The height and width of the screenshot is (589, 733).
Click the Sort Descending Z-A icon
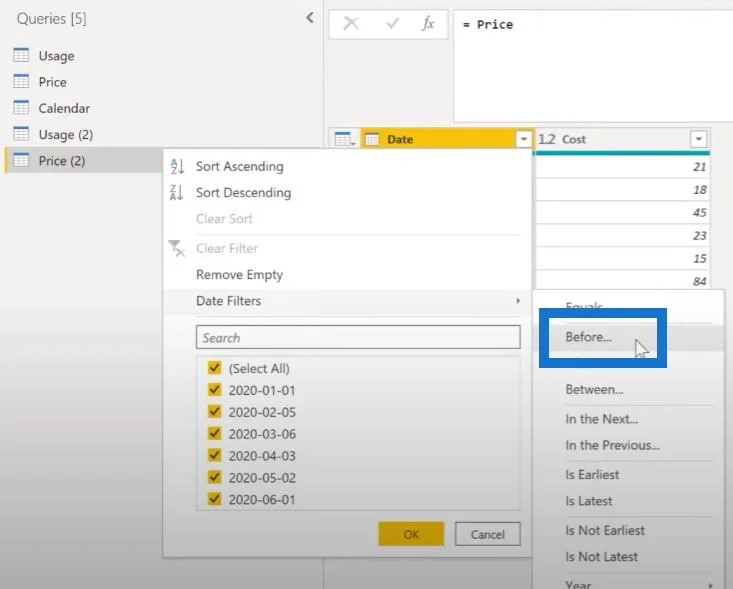tap(177, 192)
